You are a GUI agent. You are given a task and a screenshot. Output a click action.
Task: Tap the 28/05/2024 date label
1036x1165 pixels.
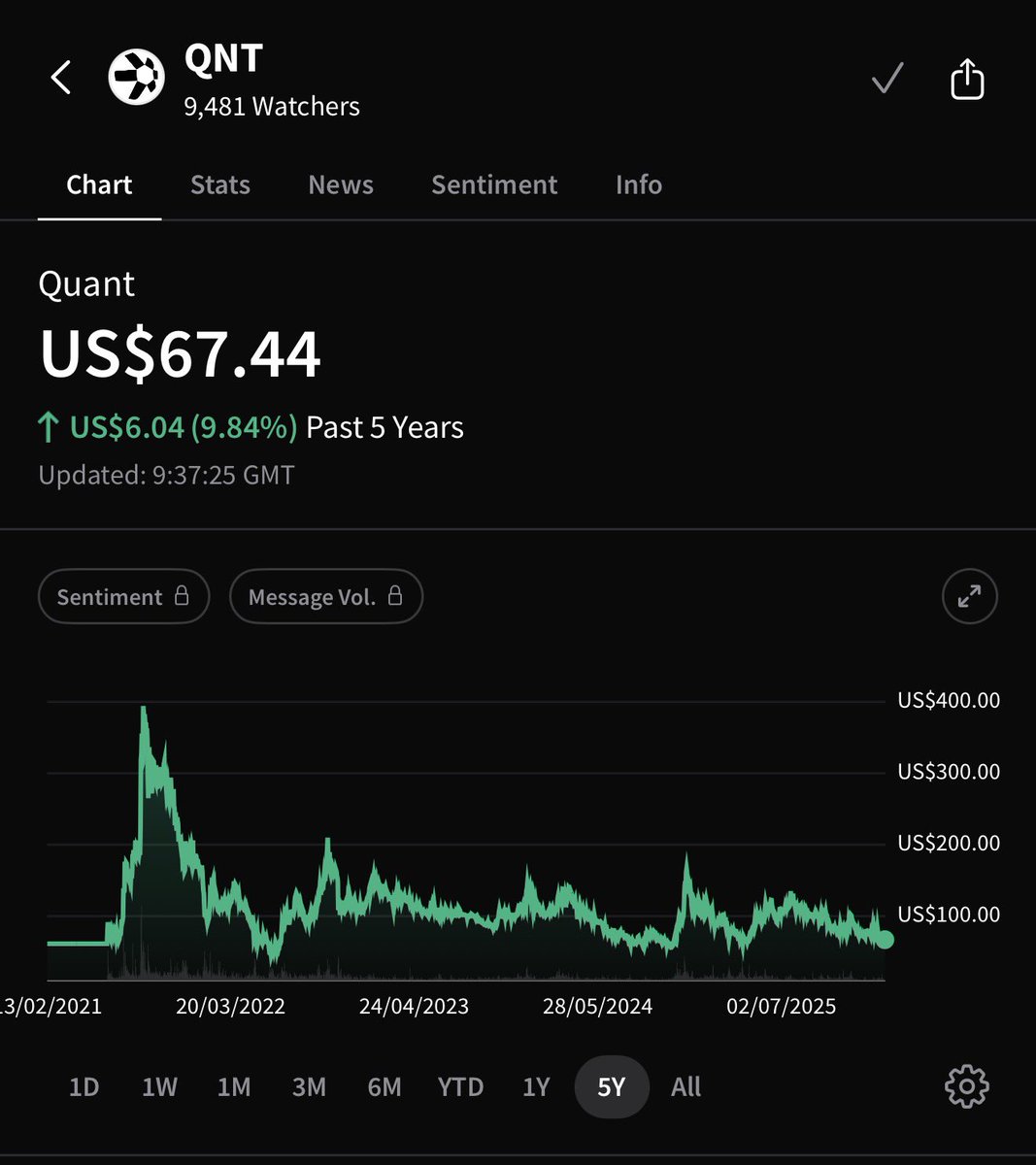597,1006
